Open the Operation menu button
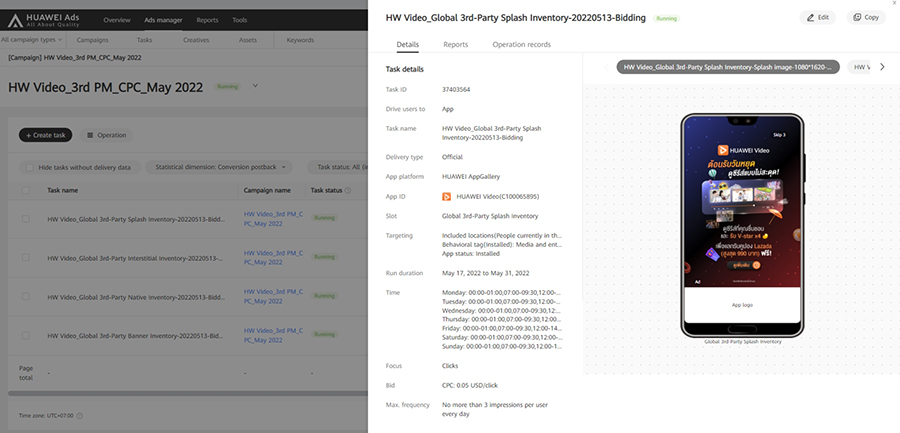 (x=104, y=135)
